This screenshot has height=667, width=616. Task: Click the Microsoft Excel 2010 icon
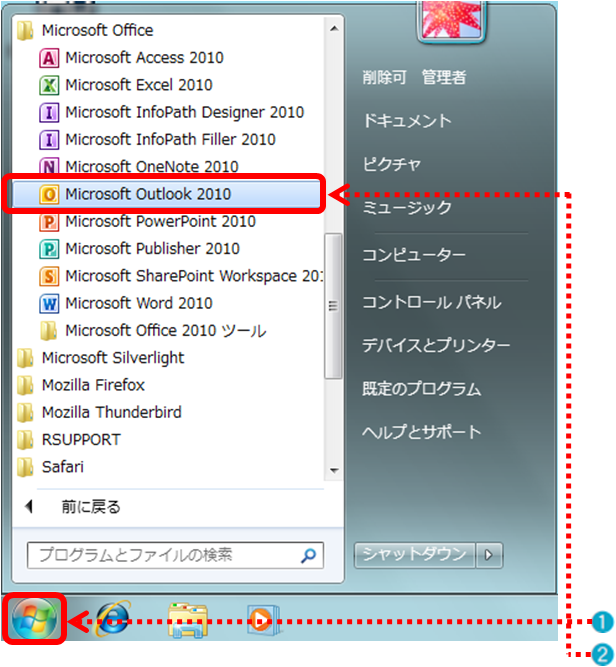[x=49, y=85]
